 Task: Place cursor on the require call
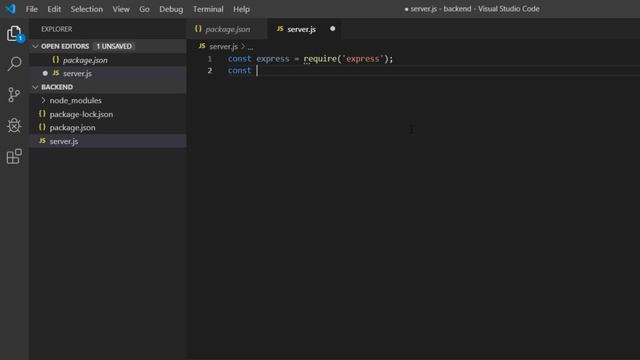point(320,59)
